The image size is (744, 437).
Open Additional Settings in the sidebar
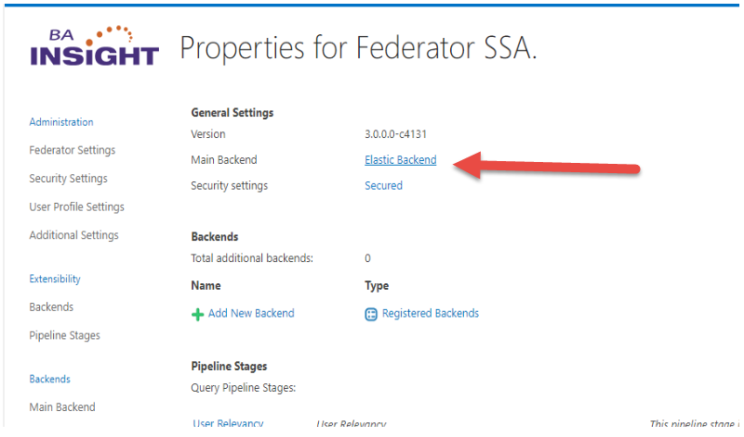point(74,236)
